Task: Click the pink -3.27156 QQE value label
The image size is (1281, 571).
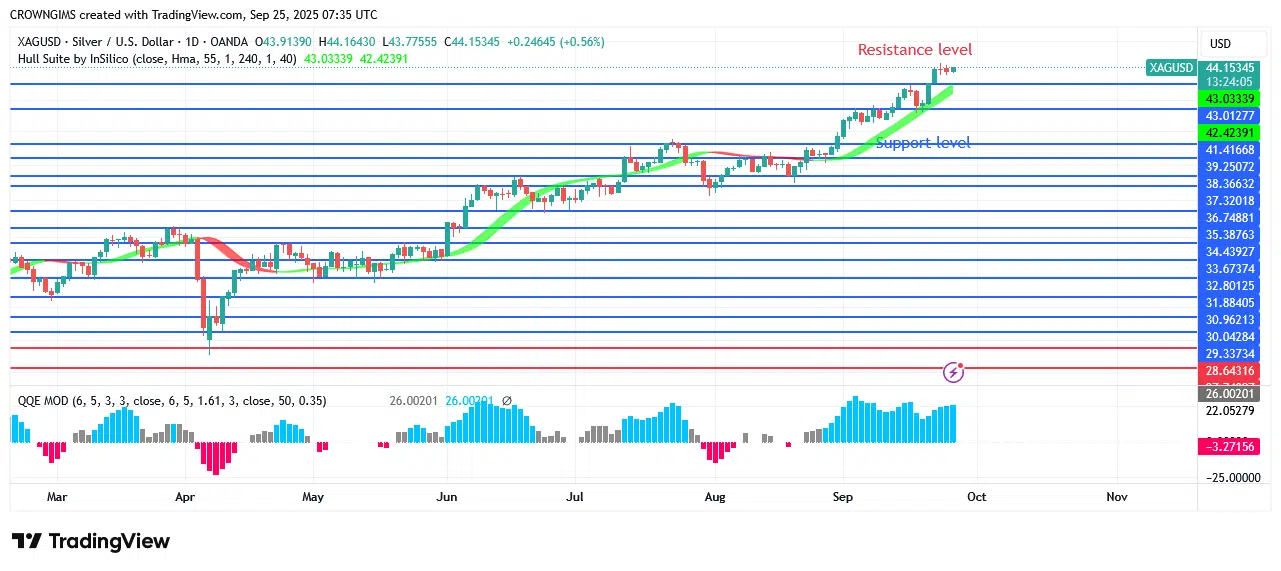Action: coord(1238,447)
